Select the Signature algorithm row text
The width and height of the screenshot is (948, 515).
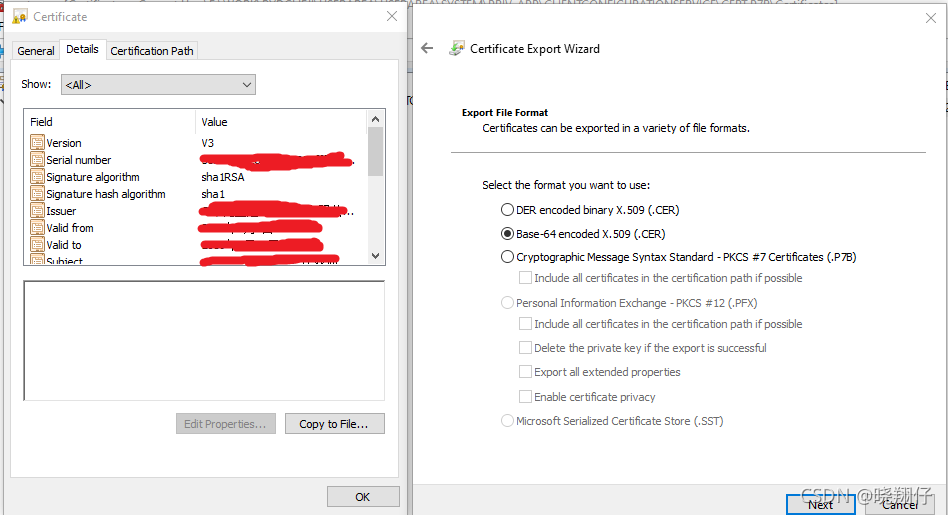tap(93, 177)
